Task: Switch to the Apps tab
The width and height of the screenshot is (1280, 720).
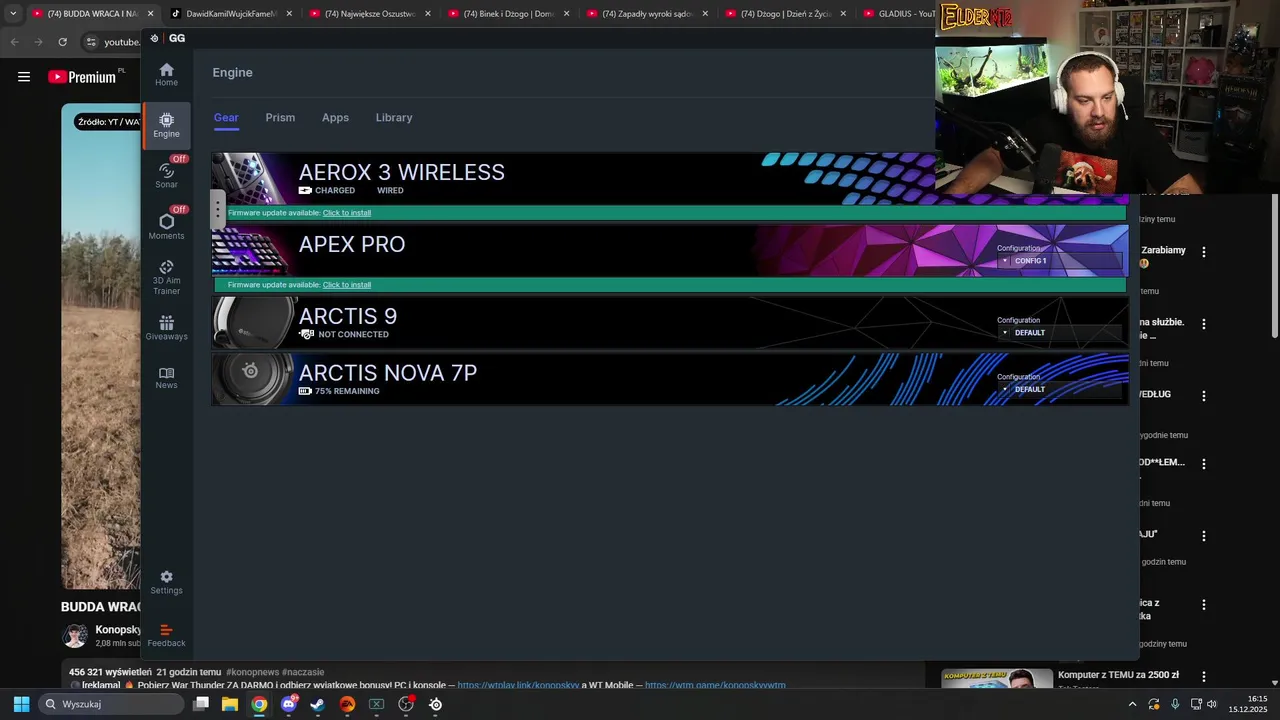Action: 335,118
